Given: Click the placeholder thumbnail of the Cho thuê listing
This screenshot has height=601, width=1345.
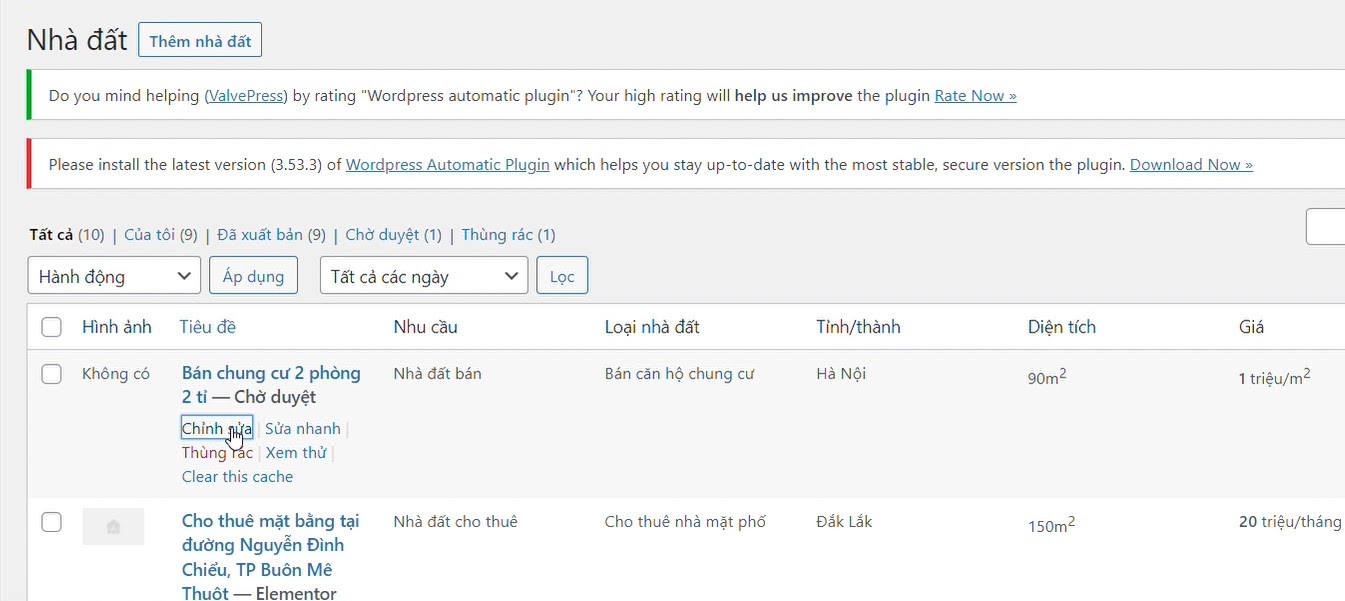Looking at the screenshot, I should click(113, 526).
